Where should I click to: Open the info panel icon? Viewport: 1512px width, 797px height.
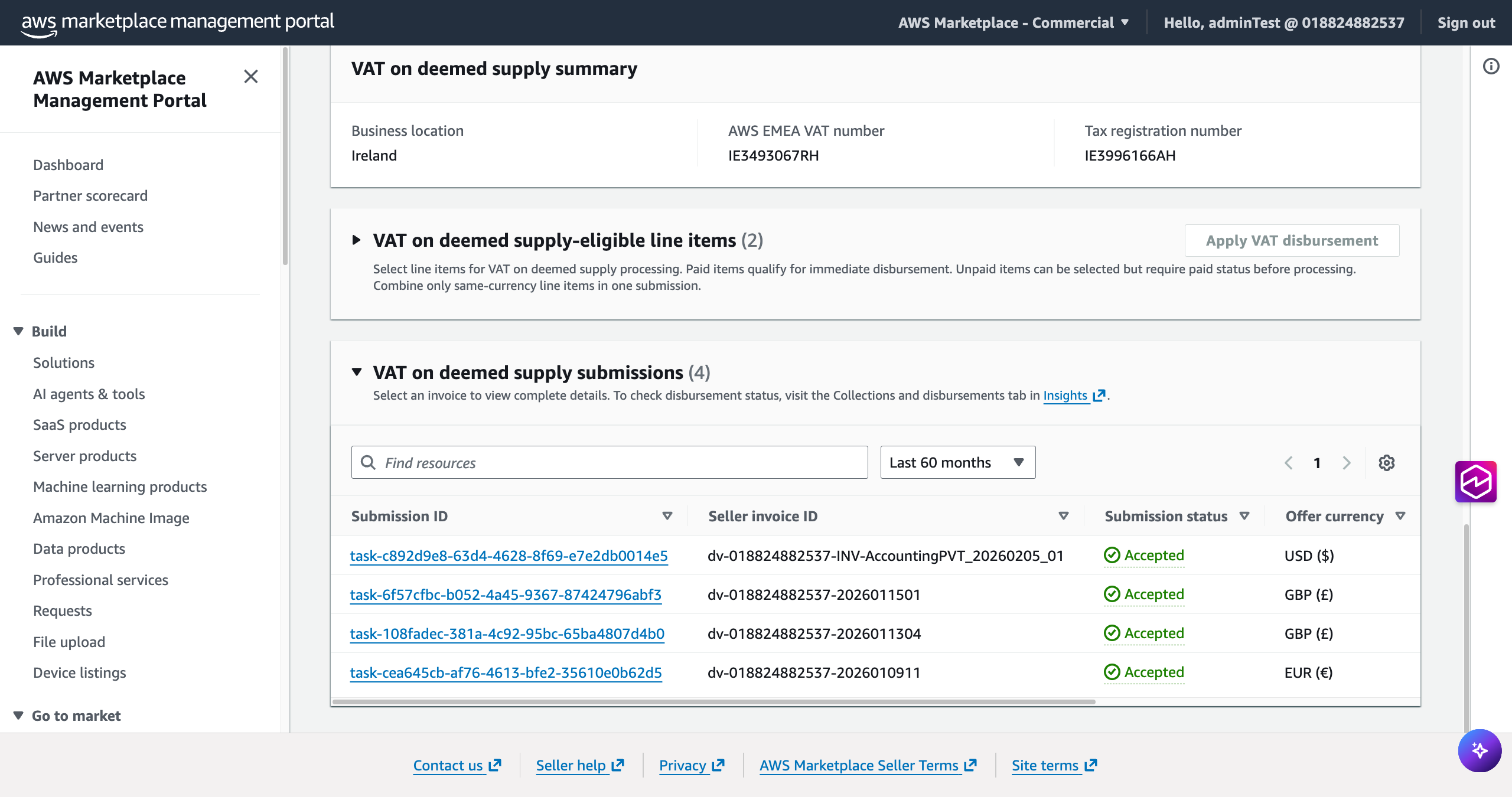(x=1491, y=66)
